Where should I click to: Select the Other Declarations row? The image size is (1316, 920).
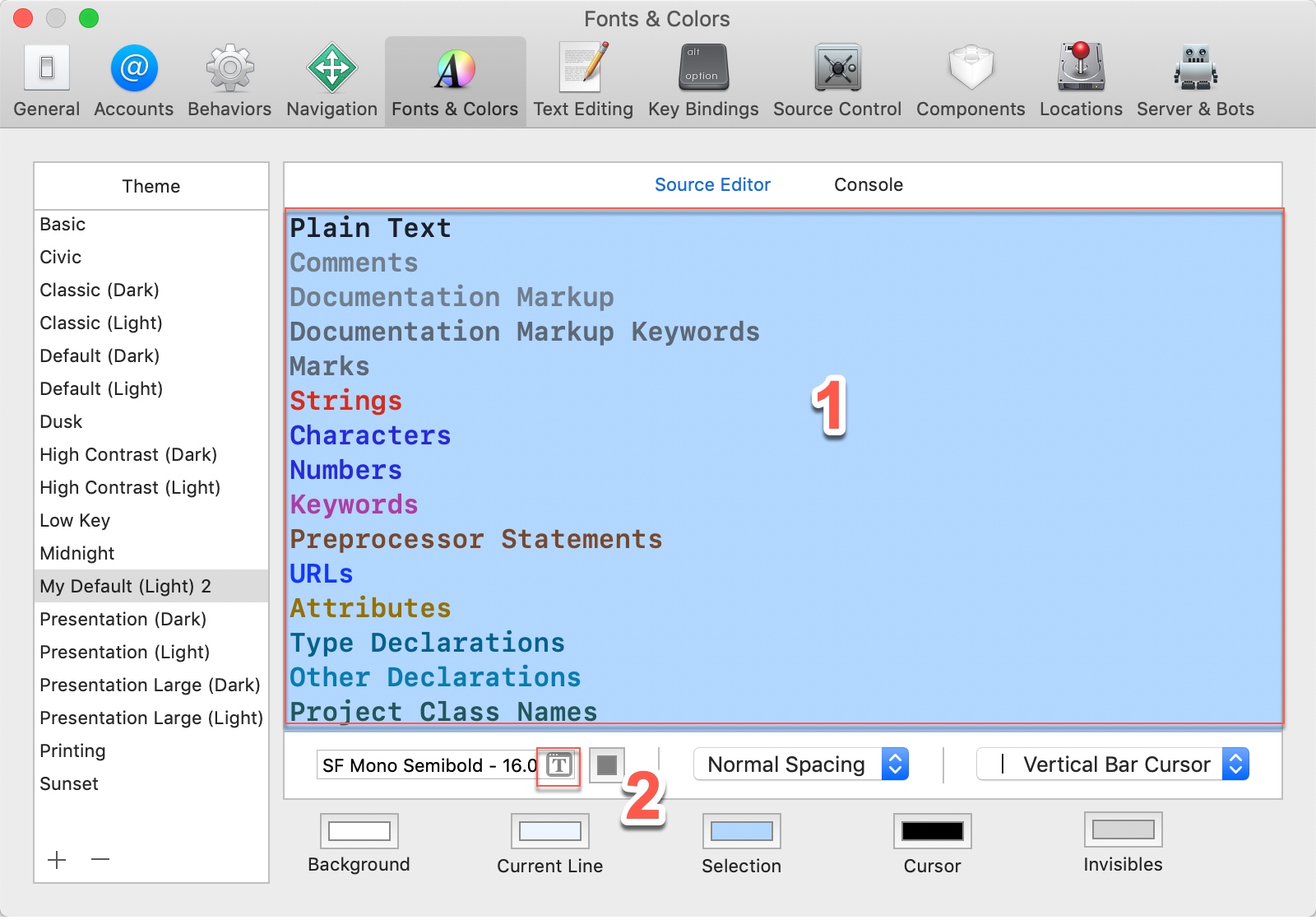784,677
